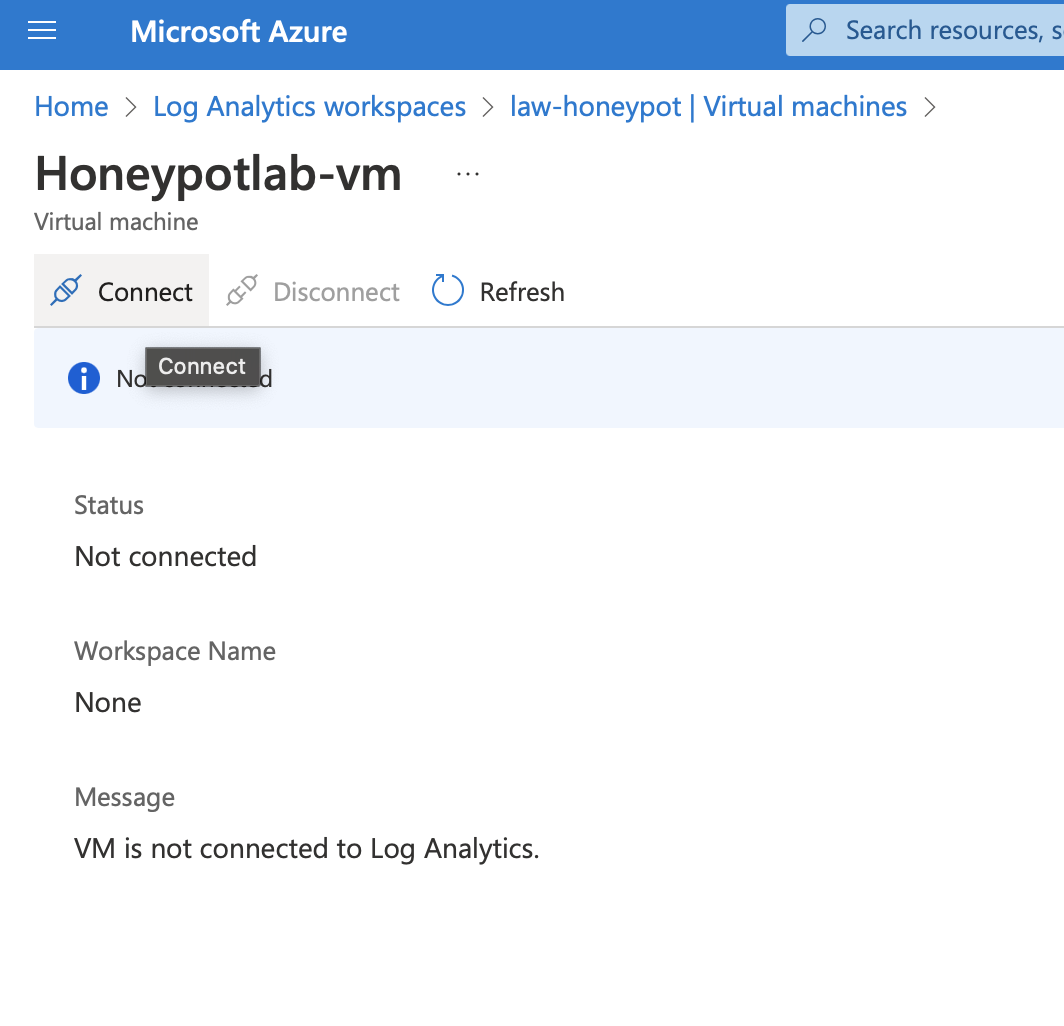Click the Disconnect plug icon
Image resolution: width=1064 pixels, height=1026 pixels.
[x=242, y=290]
